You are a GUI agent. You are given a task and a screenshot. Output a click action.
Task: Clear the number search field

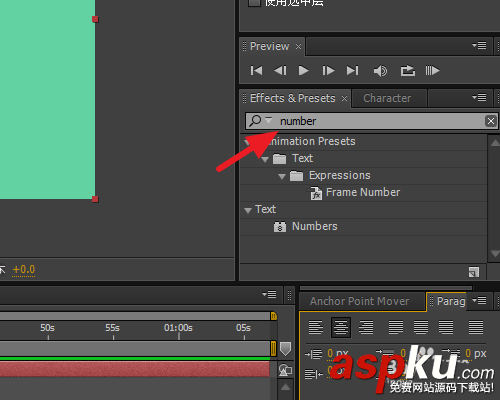491,121
